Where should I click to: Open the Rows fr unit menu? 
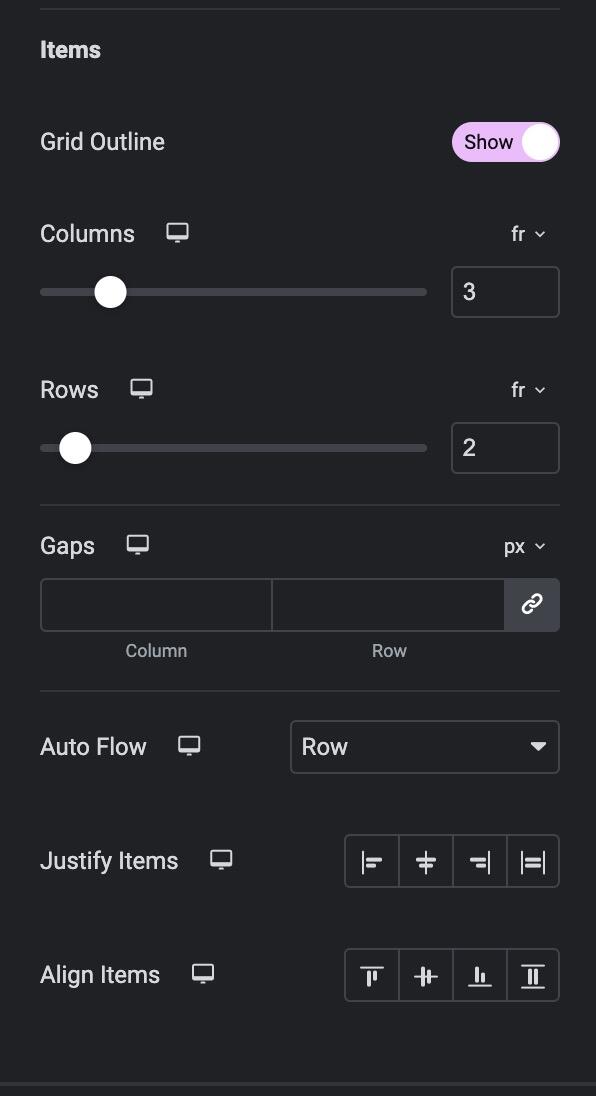528,390
